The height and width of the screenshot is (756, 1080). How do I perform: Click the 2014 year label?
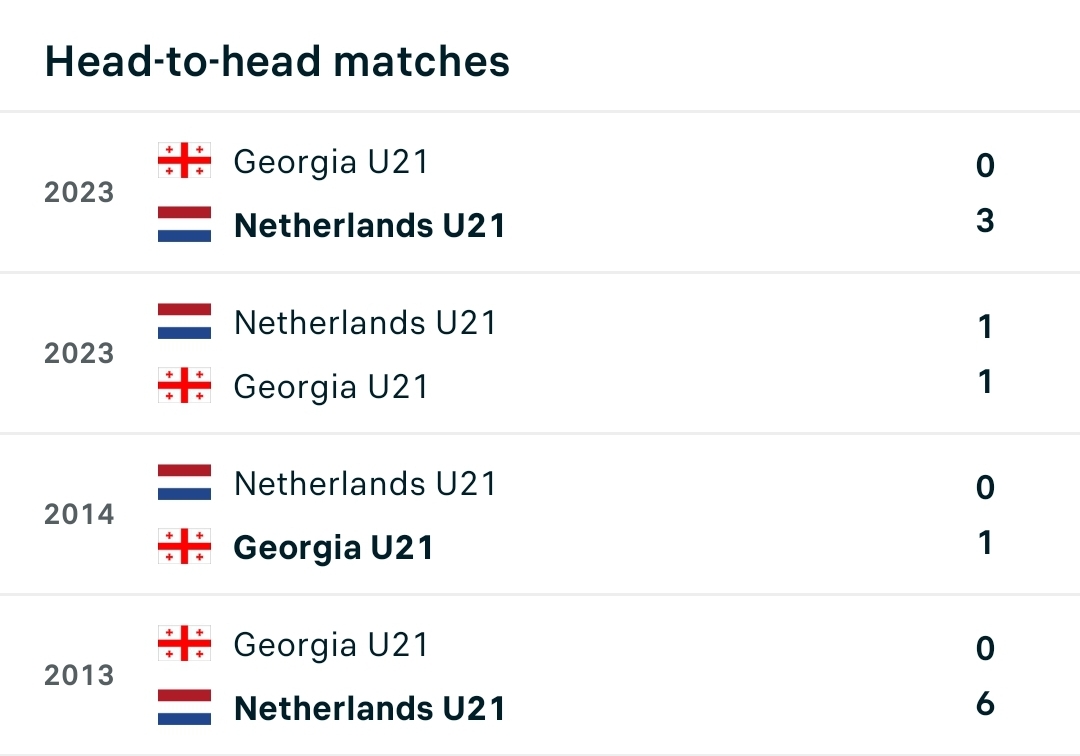[x=79, y=515]
